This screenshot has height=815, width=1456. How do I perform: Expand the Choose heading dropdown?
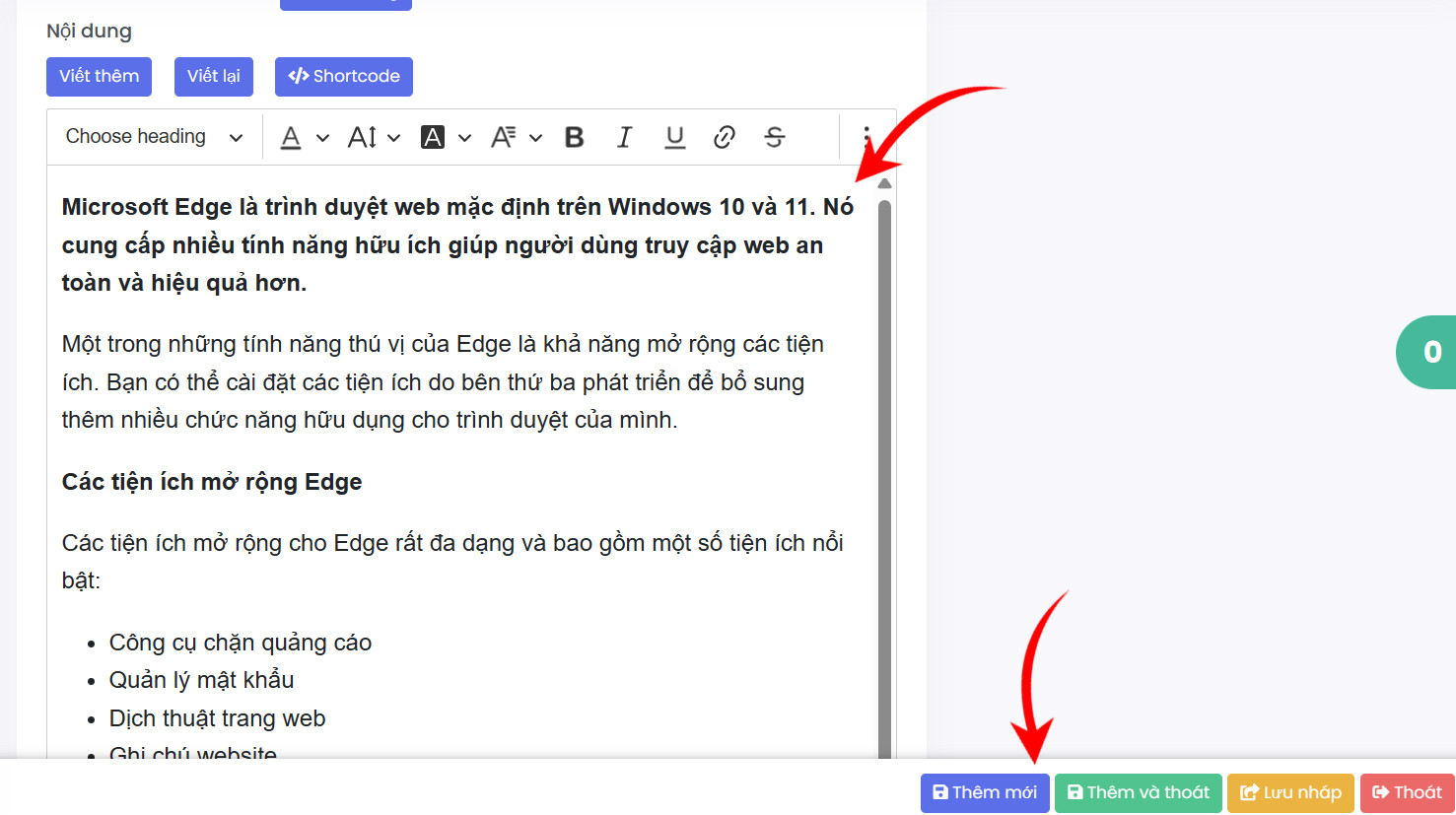tap(154, 137)
